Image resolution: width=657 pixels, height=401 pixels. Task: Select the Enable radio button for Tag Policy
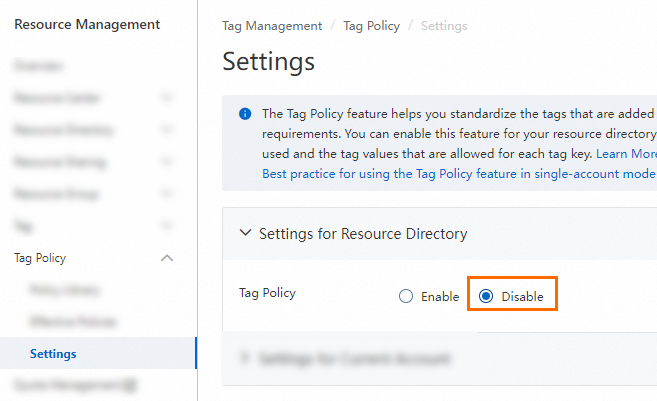[x=406, y=296]
